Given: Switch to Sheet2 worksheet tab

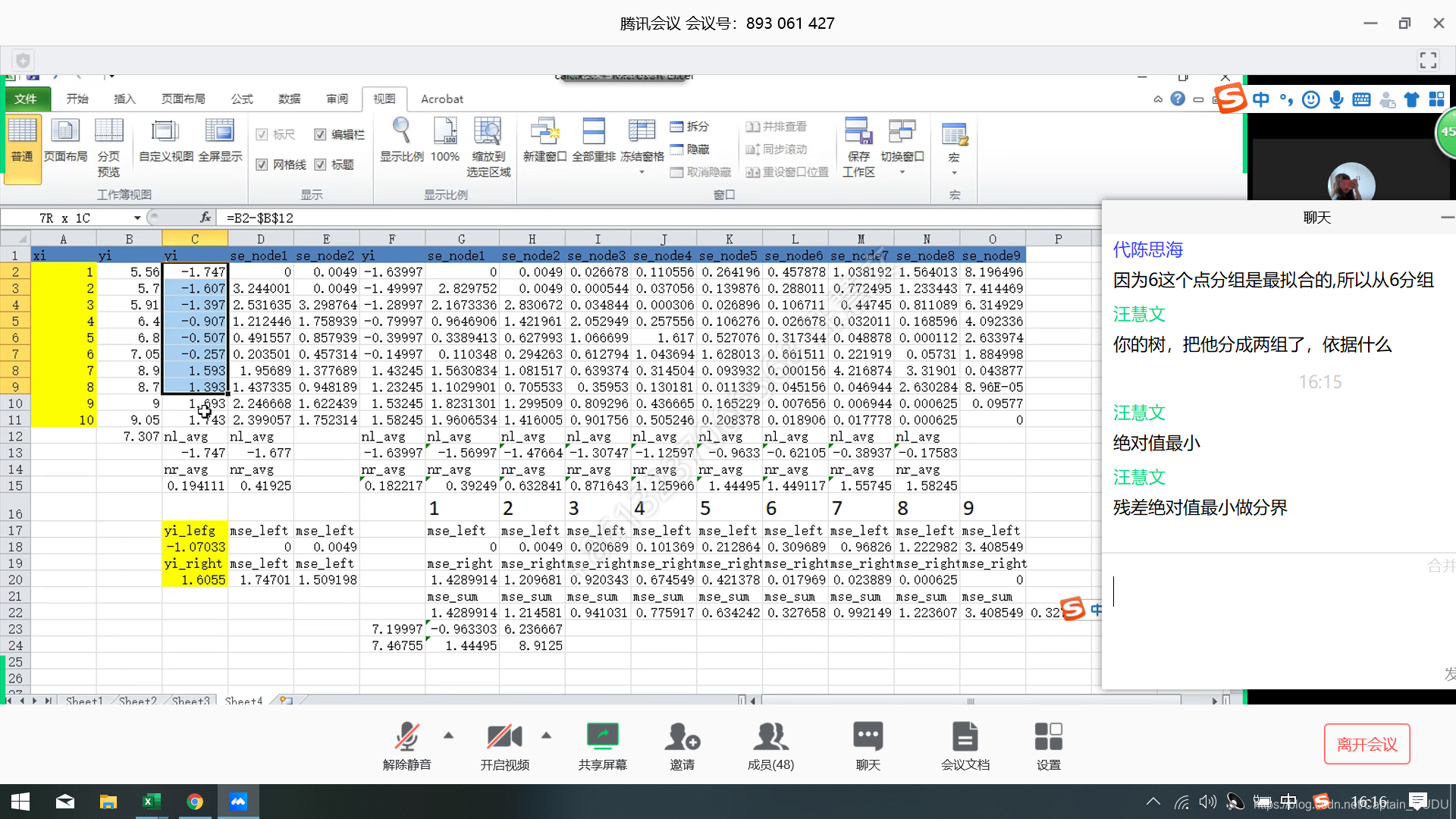Looking at the screenshot, I should pos(137,701).
